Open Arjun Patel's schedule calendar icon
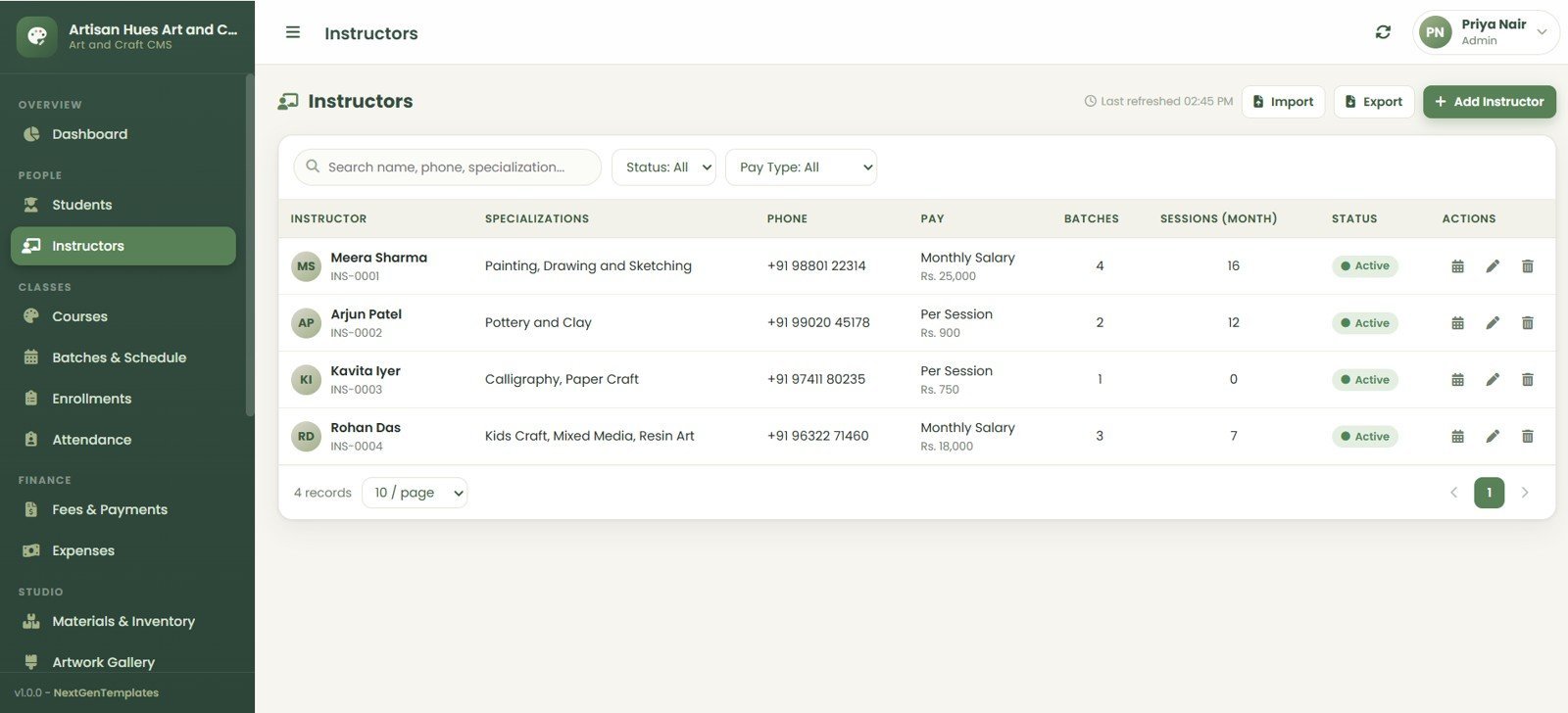The image size is (1568, 713). [1457, 323]
